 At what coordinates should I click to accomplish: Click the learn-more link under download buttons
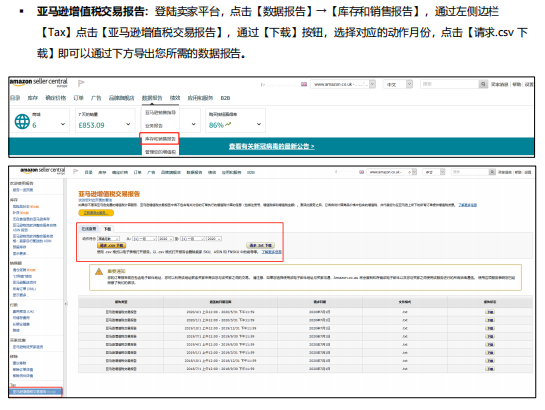click(271, 252)
